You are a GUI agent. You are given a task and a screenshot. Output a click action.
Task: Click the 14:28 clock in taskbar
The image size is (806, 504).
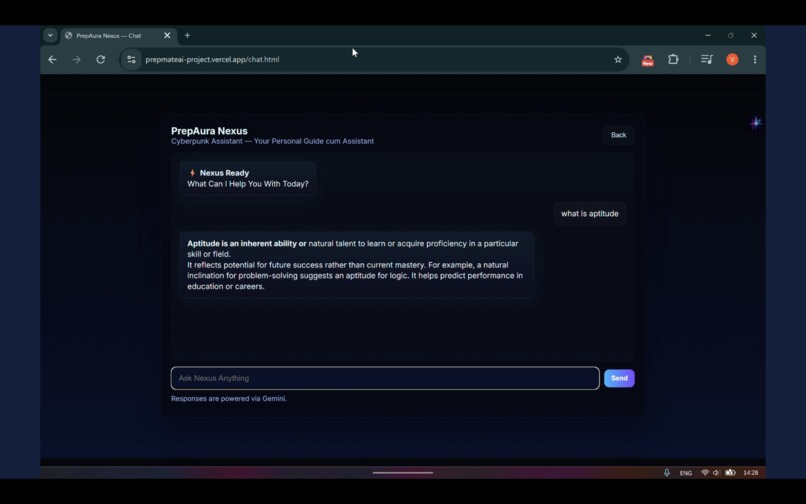[x=750, y=473]
